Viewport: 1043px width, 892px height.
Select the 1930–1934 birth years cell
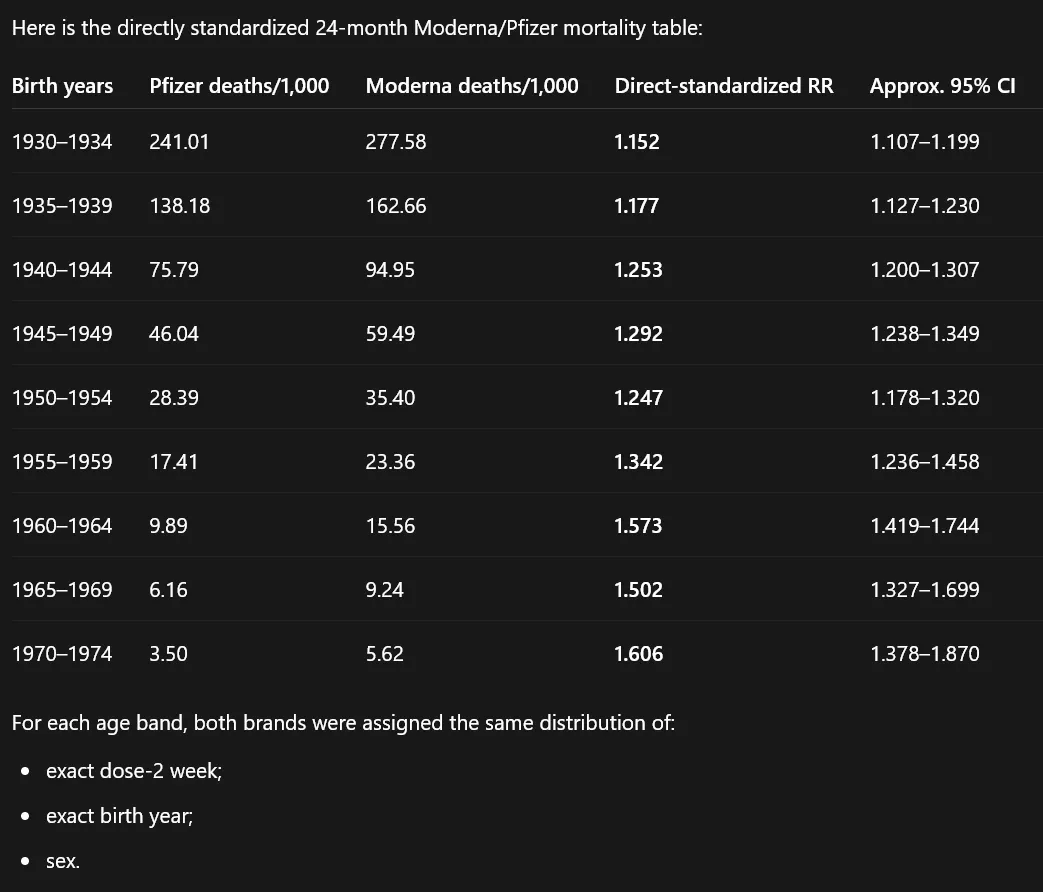click(x=63, y=142)
